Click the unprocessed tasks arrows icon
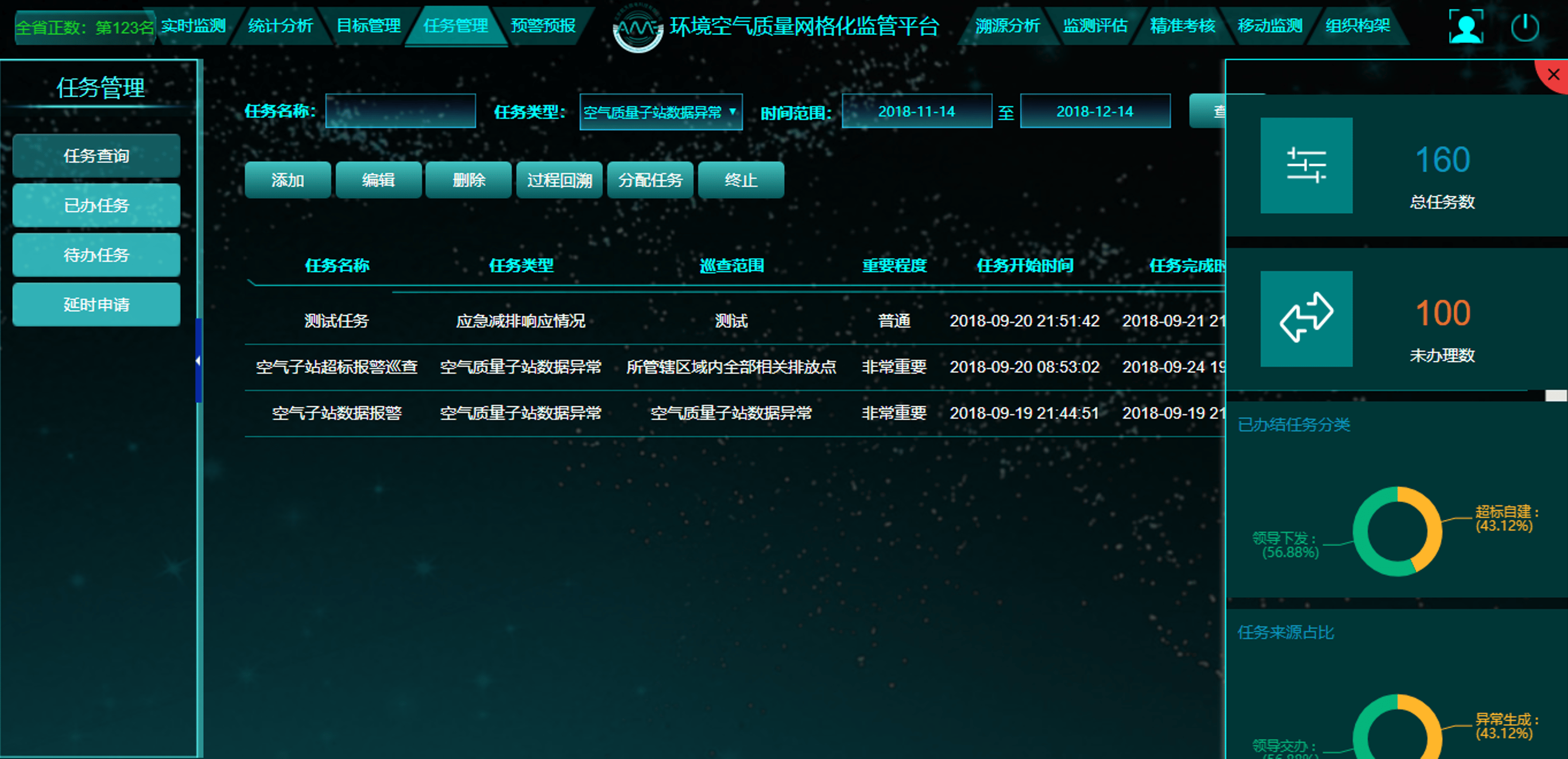This screenshot has width=1568, height=759. pos(1306,318)
